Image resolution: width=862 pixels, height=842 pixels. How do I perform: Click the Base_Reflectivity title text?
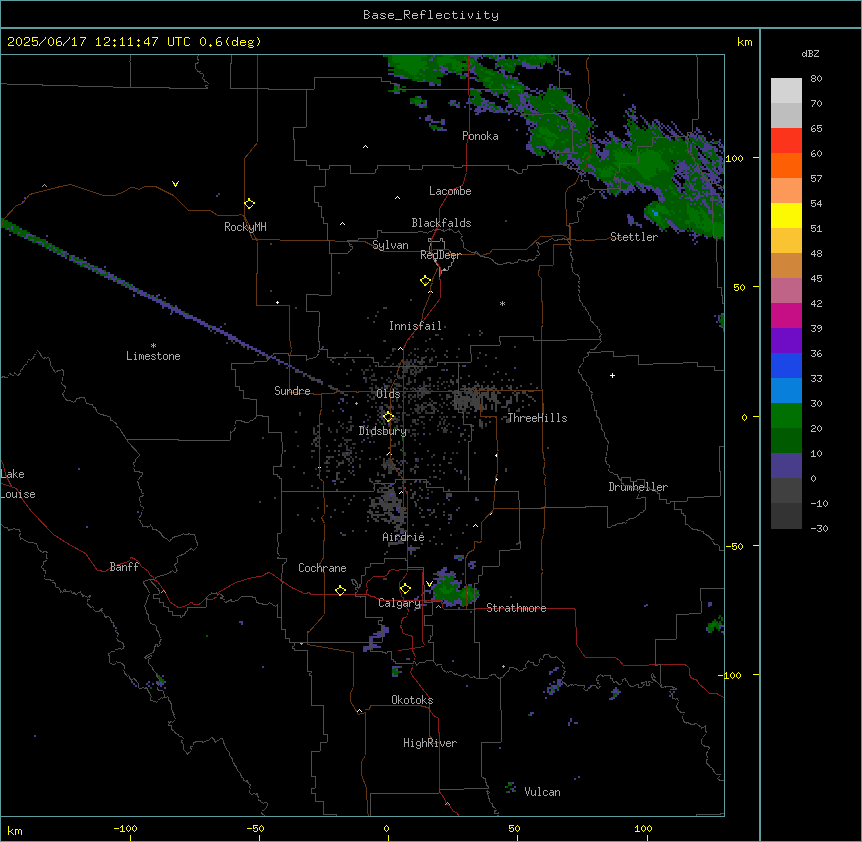pos(431,15)
